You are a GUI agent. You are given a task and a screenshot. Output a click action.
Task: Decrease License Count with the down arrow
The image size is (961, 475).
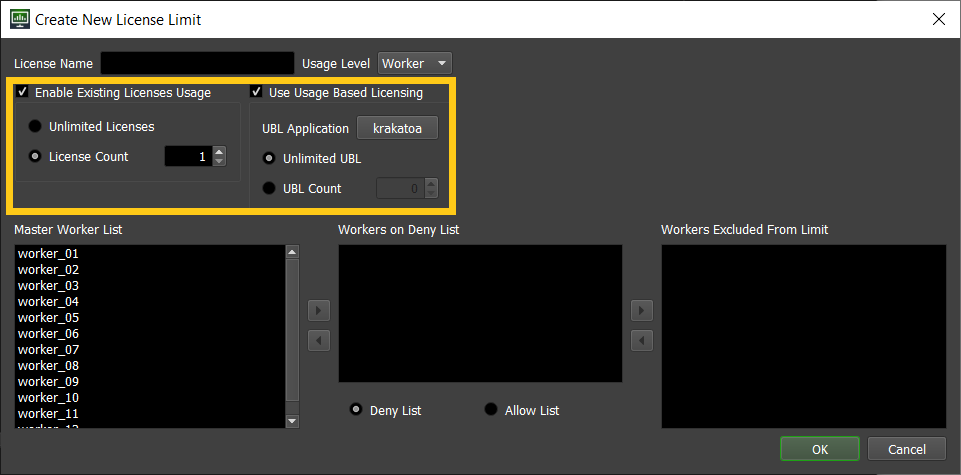[219, 161]
